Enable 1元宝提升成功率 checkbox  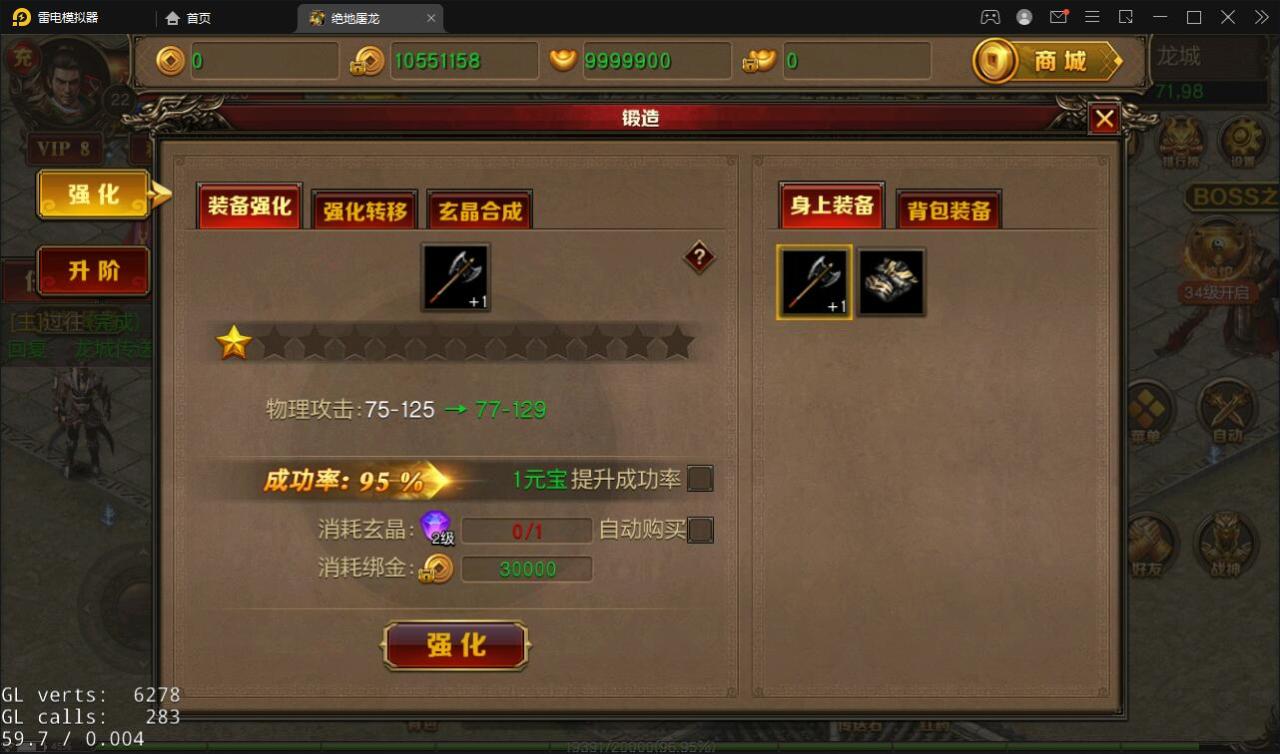click(700, 479)
